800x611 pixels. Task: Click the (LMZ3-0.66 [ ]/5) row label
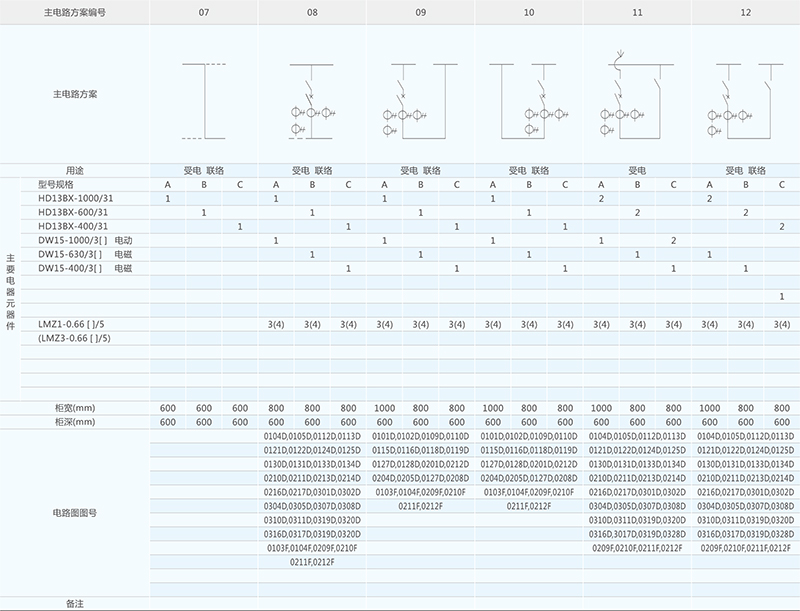(74, 338)
